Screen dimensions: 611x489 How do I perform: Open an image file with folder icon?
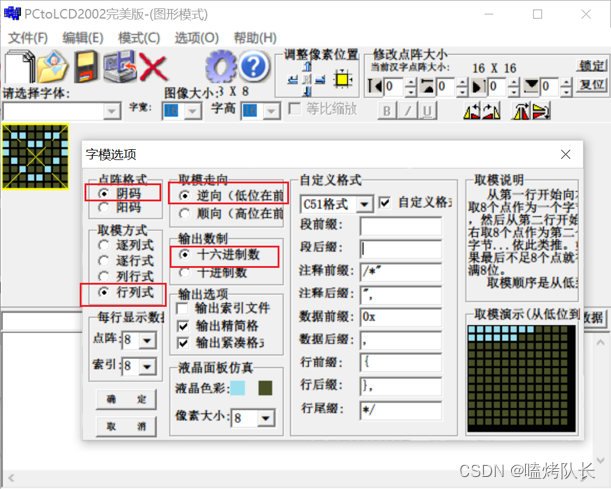coord(53,66)
